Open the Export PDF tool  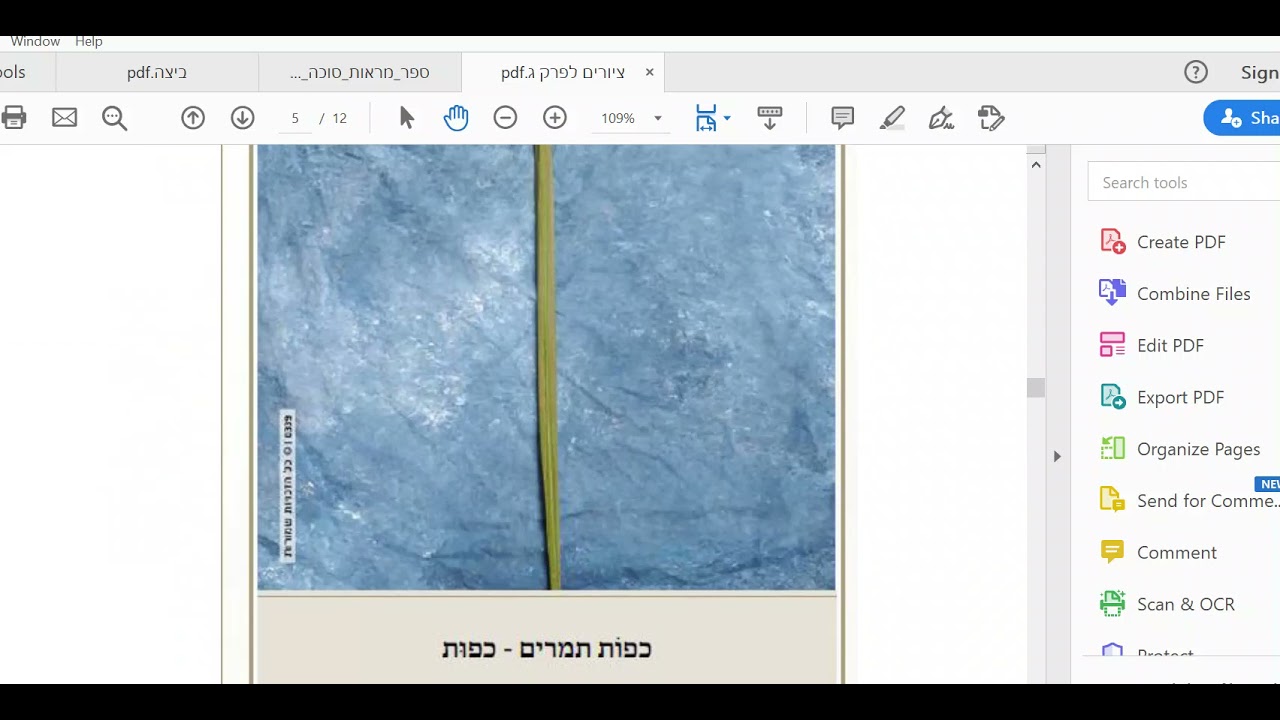click(1162, 397)
